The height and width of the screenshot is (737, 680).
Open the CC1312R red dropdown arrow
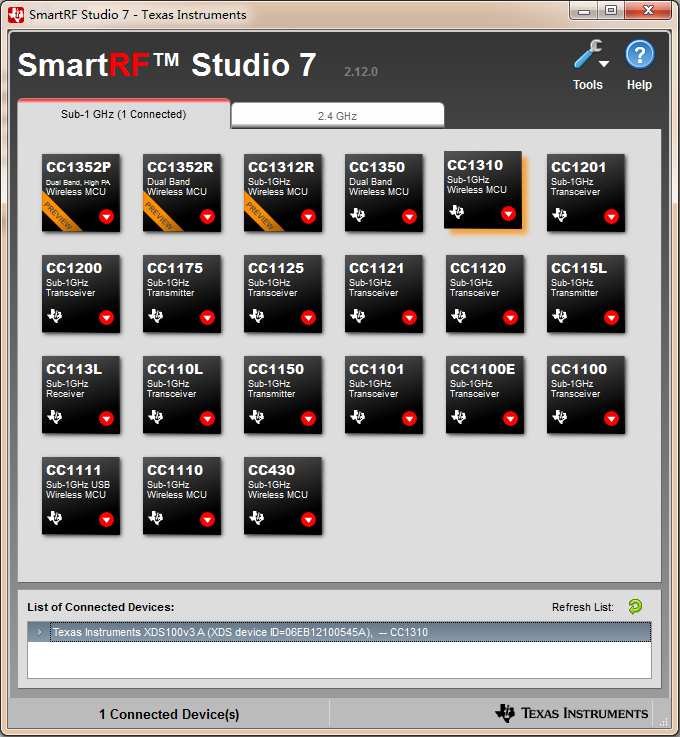308,217
